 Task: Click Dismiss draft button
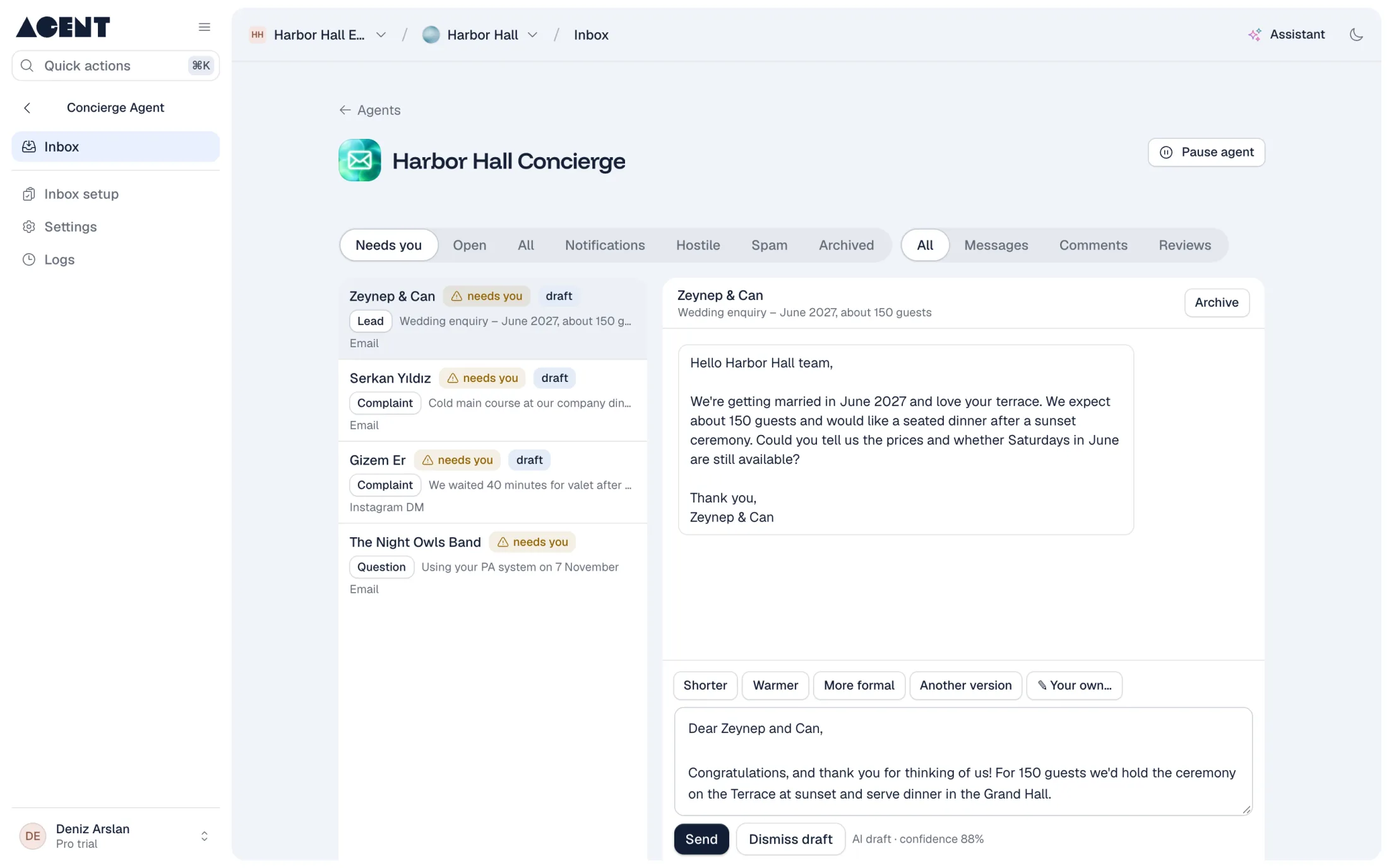[x=790, y=839]
